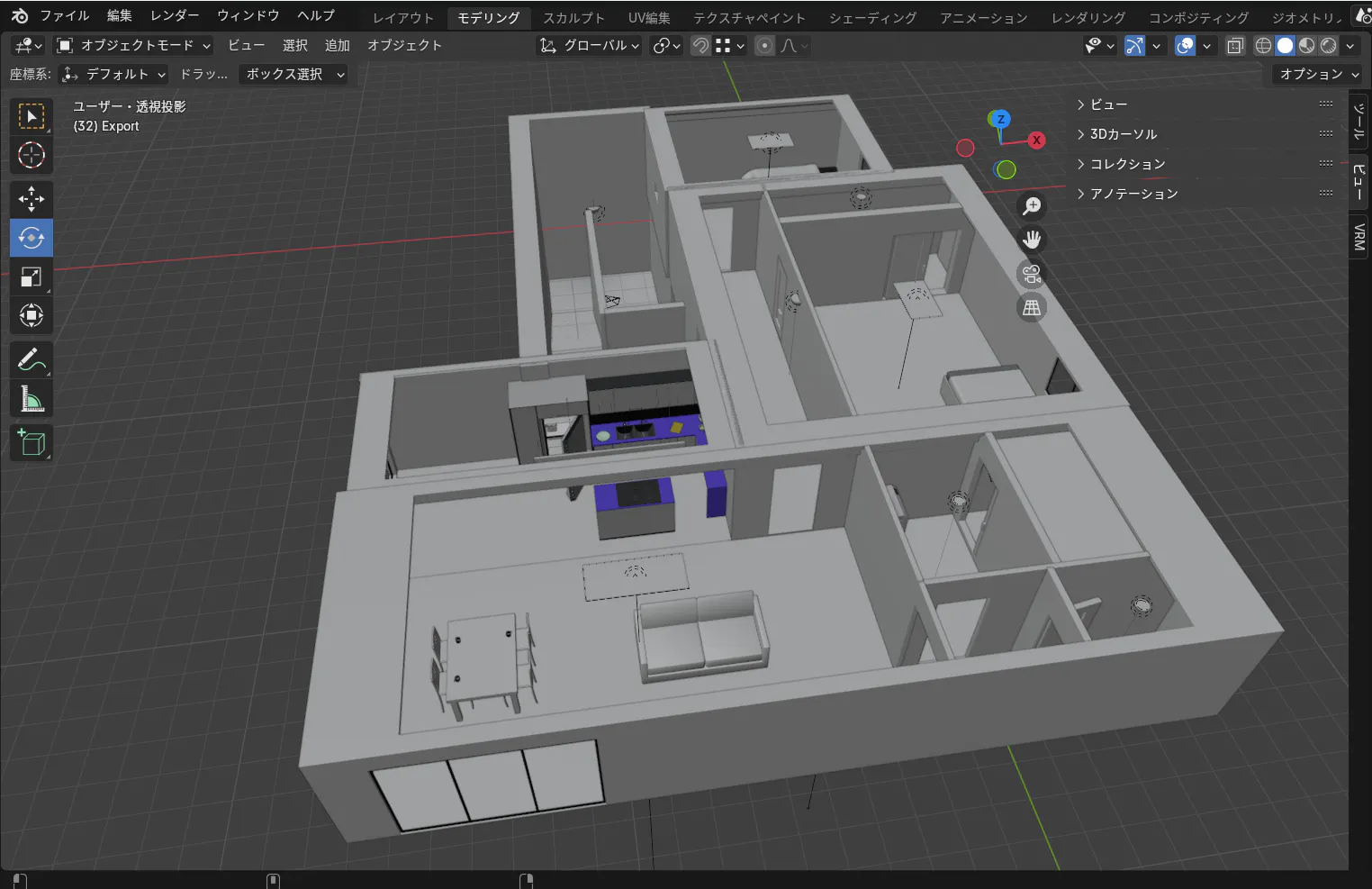The width and height of the screenshot is (1372, 889).
Task: Select the Add Cube tool
Action: [32, 443]
